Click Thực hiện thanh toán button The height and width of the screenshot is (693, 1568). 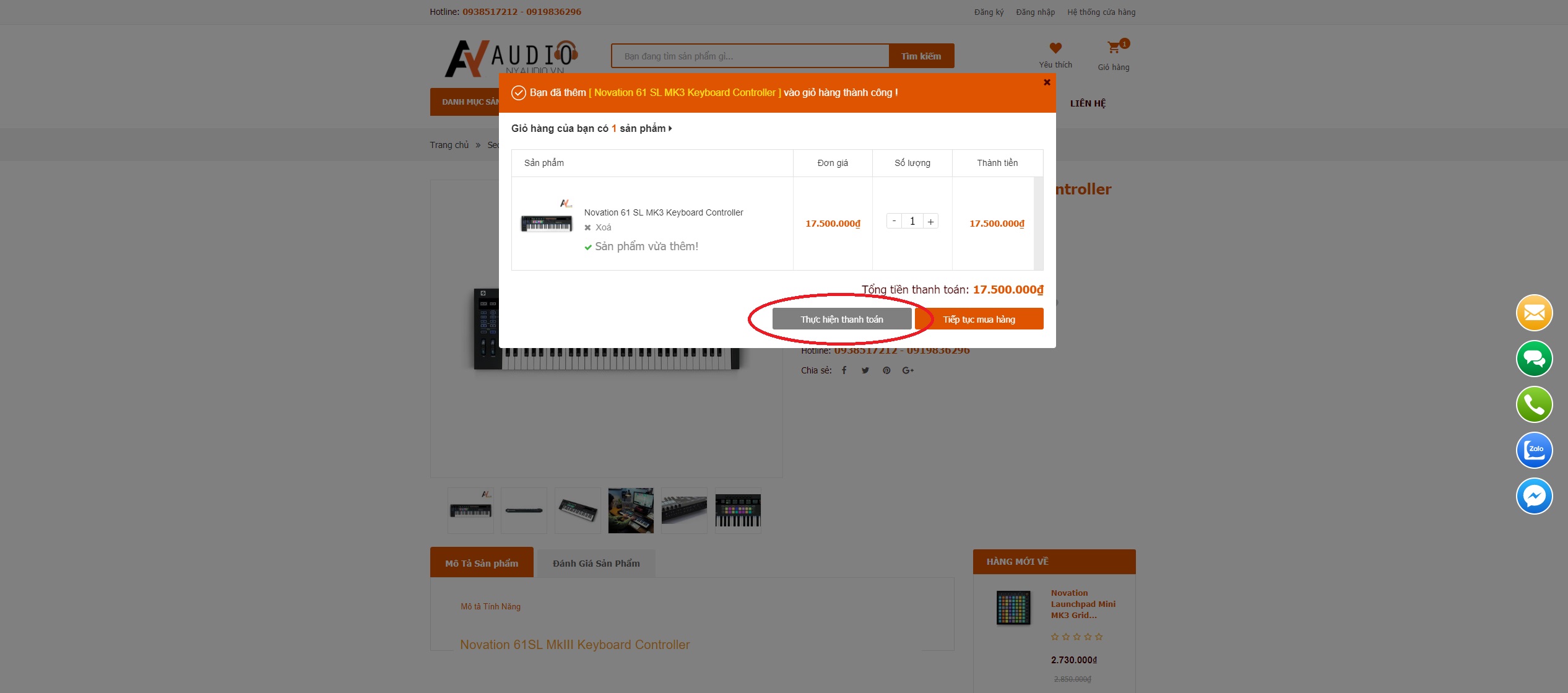[x=842, y=319]
